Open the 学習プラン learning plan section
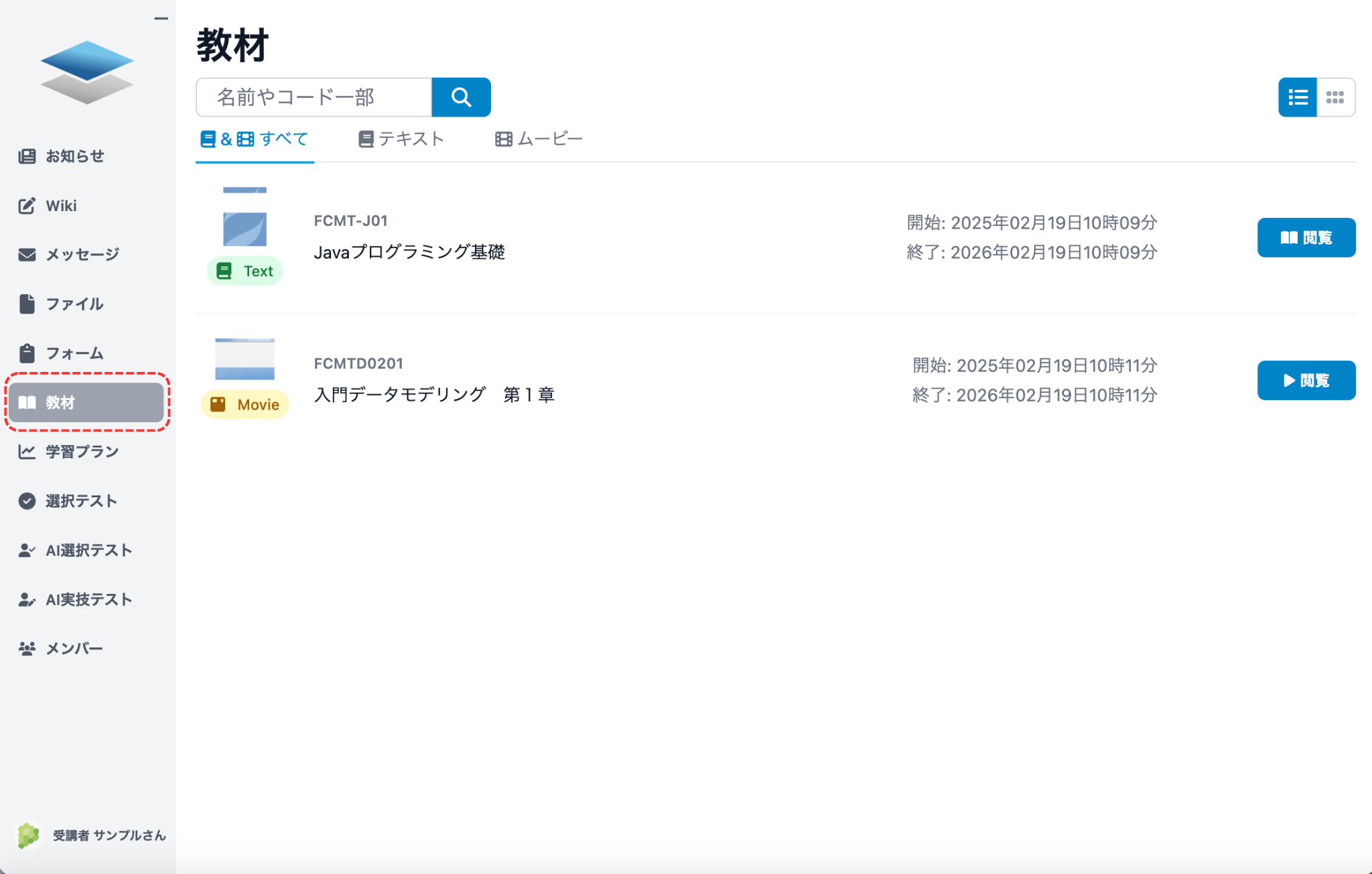 click(80, 452)
